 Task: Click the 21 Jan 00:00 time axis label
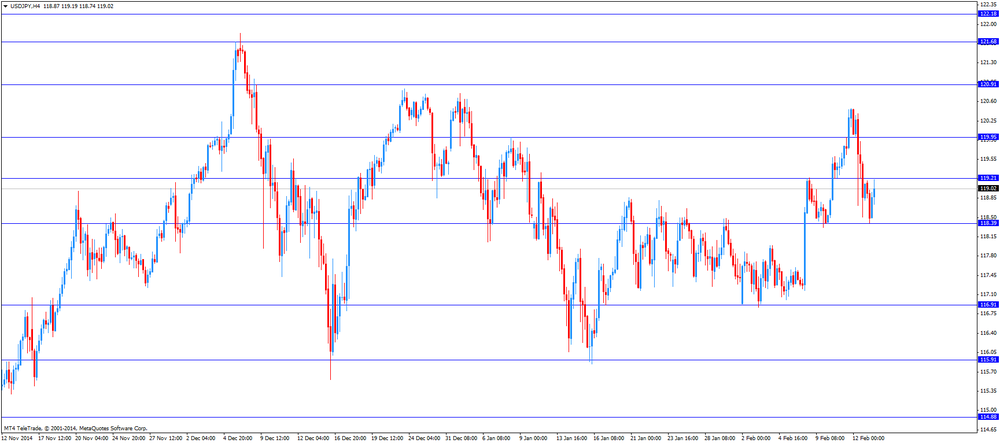point(645,439)
